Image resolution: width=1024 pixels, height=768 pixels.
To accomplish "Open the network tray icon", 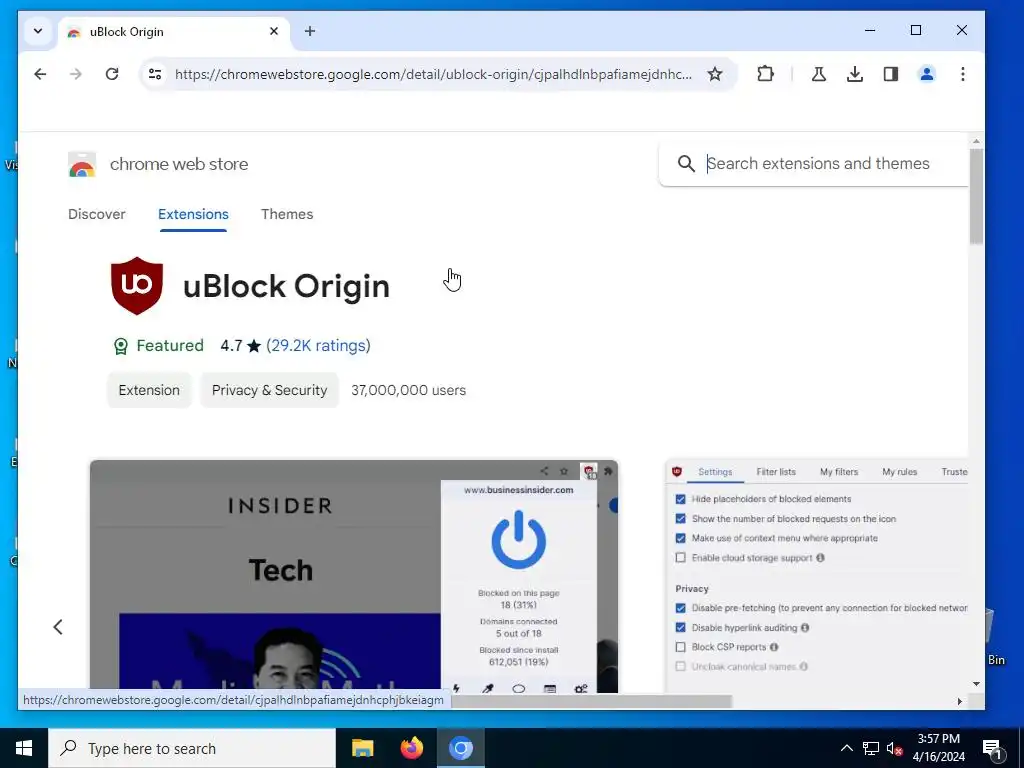I will [871, 748].
